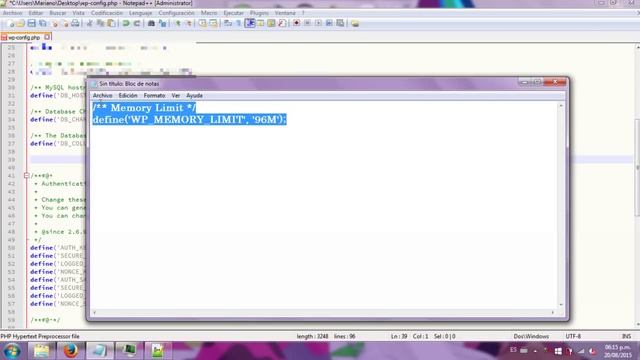Open the user-defined language dialog icon
Image resolution: width=640 pixels, height=360 pixels.
click(260, 23)
